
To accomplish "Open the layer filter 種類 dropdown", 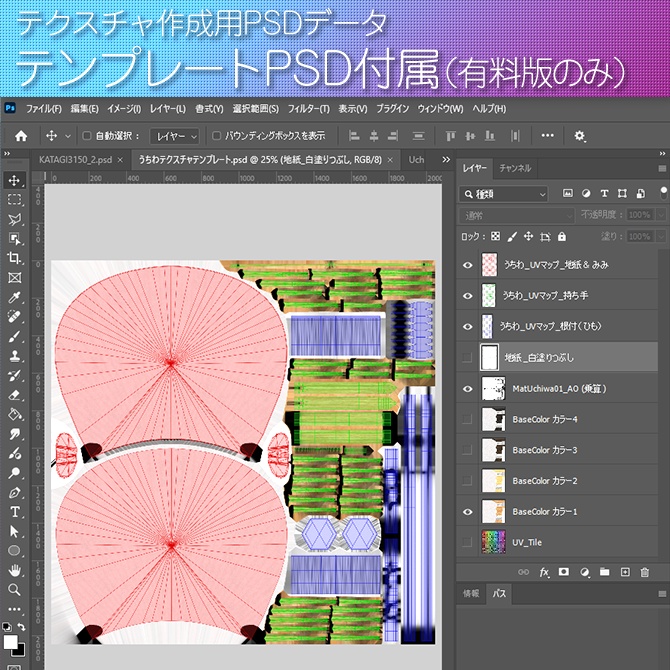I will pos(503,194).
